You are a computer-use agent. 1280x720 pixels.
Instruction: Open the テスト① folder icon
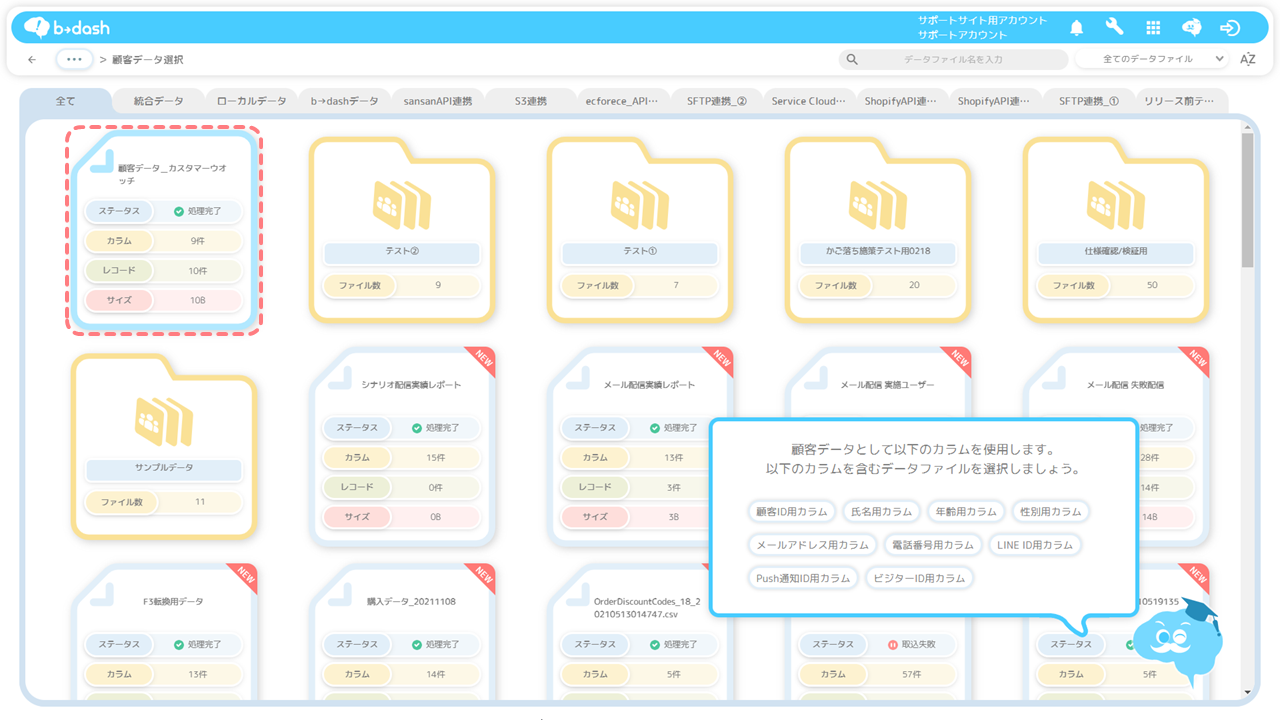(x=640, y=204)
